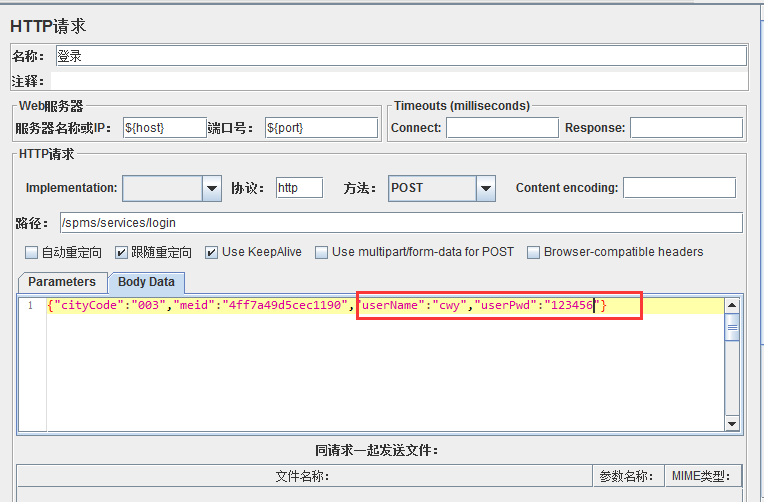This screenshot has height=502, width=764.
Task: Click the MIME类型 column header
Action: pos(703,476)
